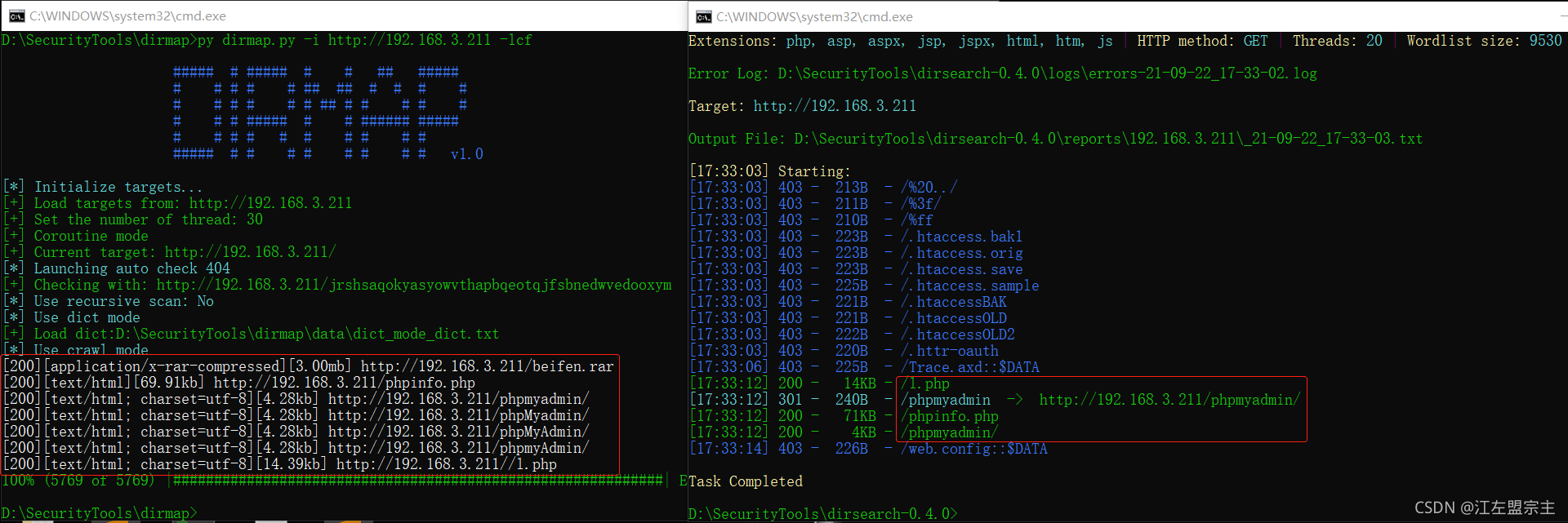This screenshot has width=1568, height=523.
Task: Click the '[17:33:03] Starting:' line
Action: pos(770,171)
